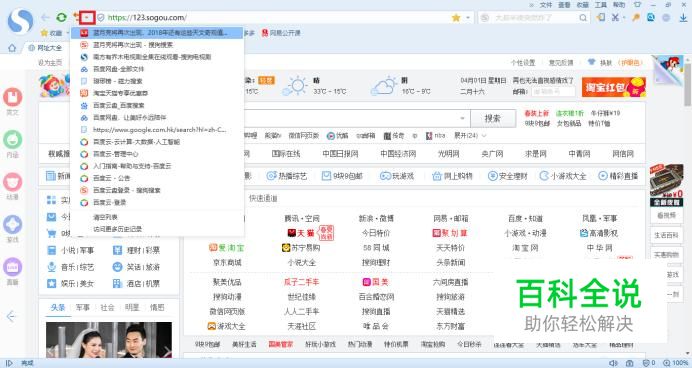Switch to the 网址大全 tab
The width and height of the screenshot is (692, 368).
[45, 48]
